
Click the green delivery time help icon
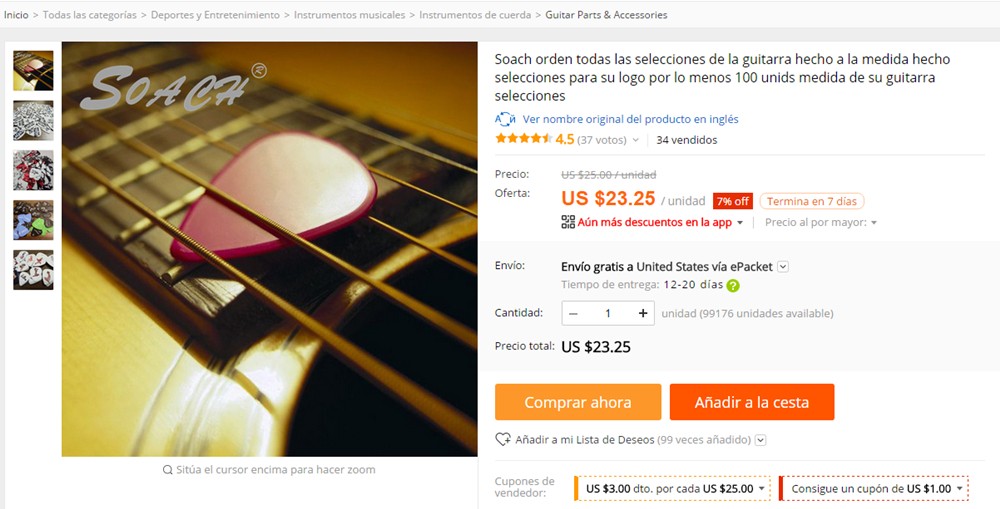point(733,286)
